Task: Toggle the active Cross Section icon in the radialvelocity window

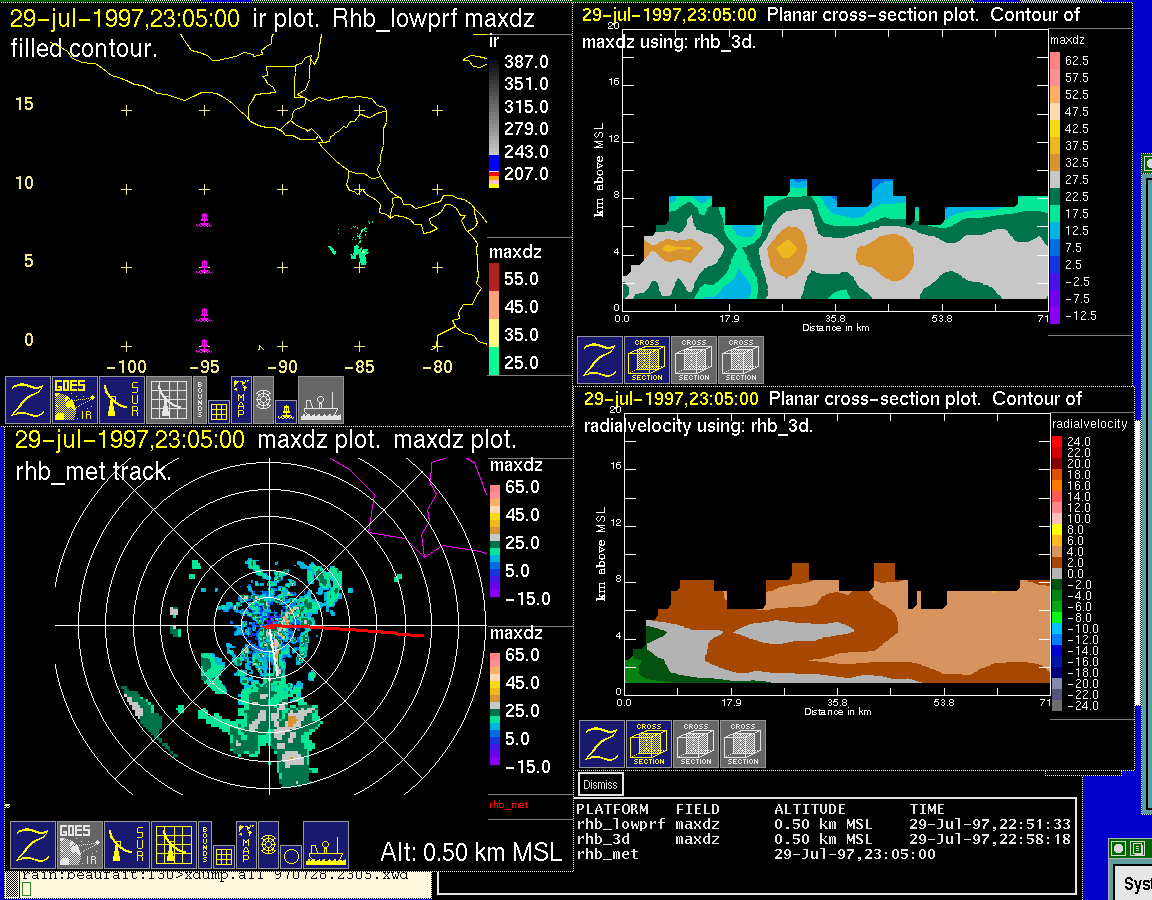Action: coord(649,744)
